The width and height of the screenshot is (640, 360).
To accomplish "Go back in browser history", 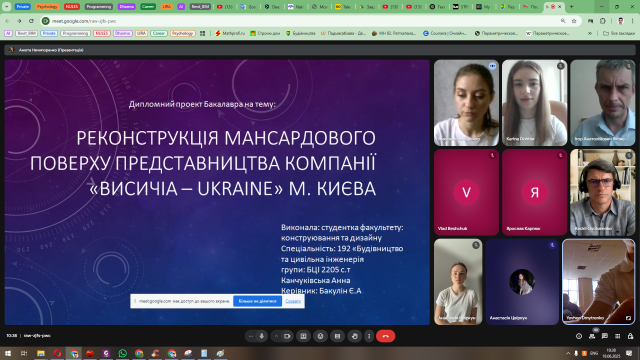I will tap(7, 21).
